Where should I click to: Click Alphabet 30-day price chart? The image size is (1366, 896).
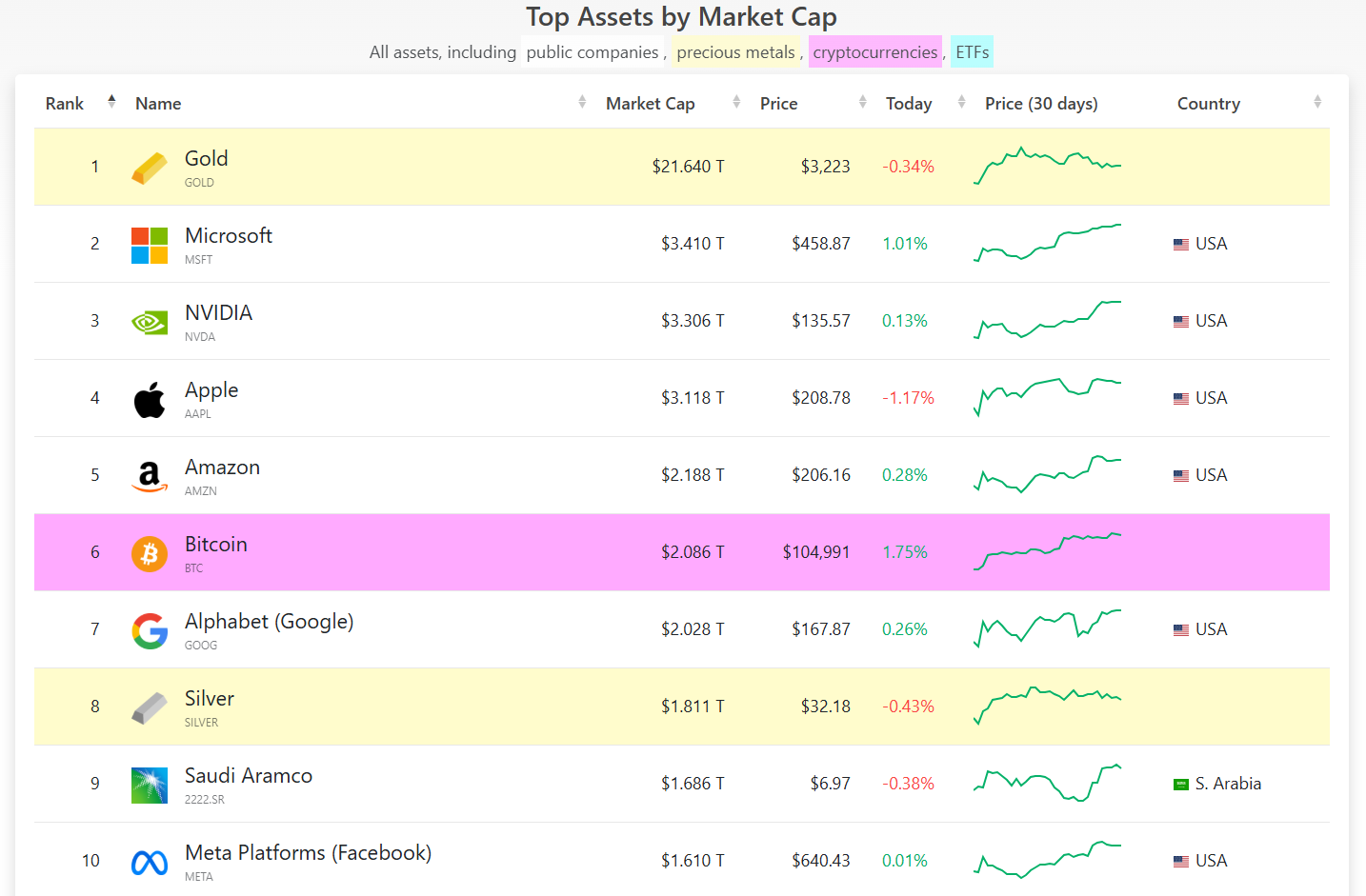(x=1048, y=628)
